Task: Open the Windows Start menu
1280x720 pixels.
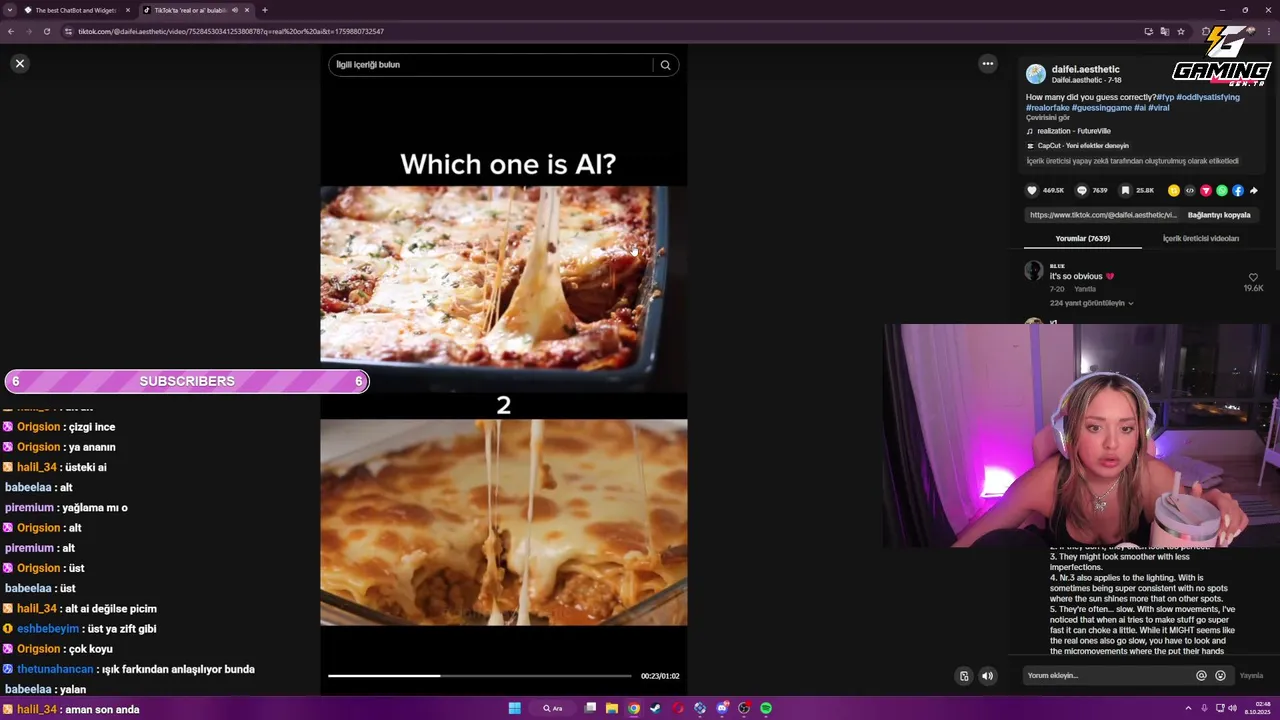Action: 514,708
